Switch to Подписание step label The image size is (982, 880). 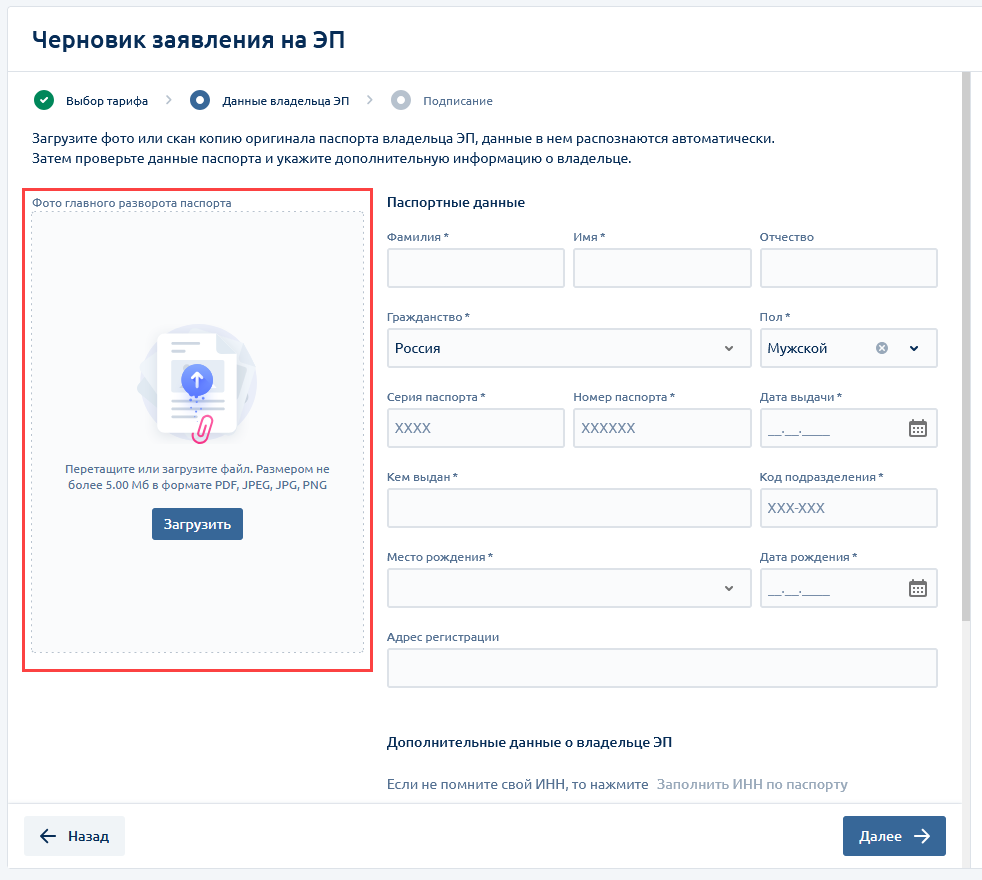pyautogui.click(x=457, y=101)
